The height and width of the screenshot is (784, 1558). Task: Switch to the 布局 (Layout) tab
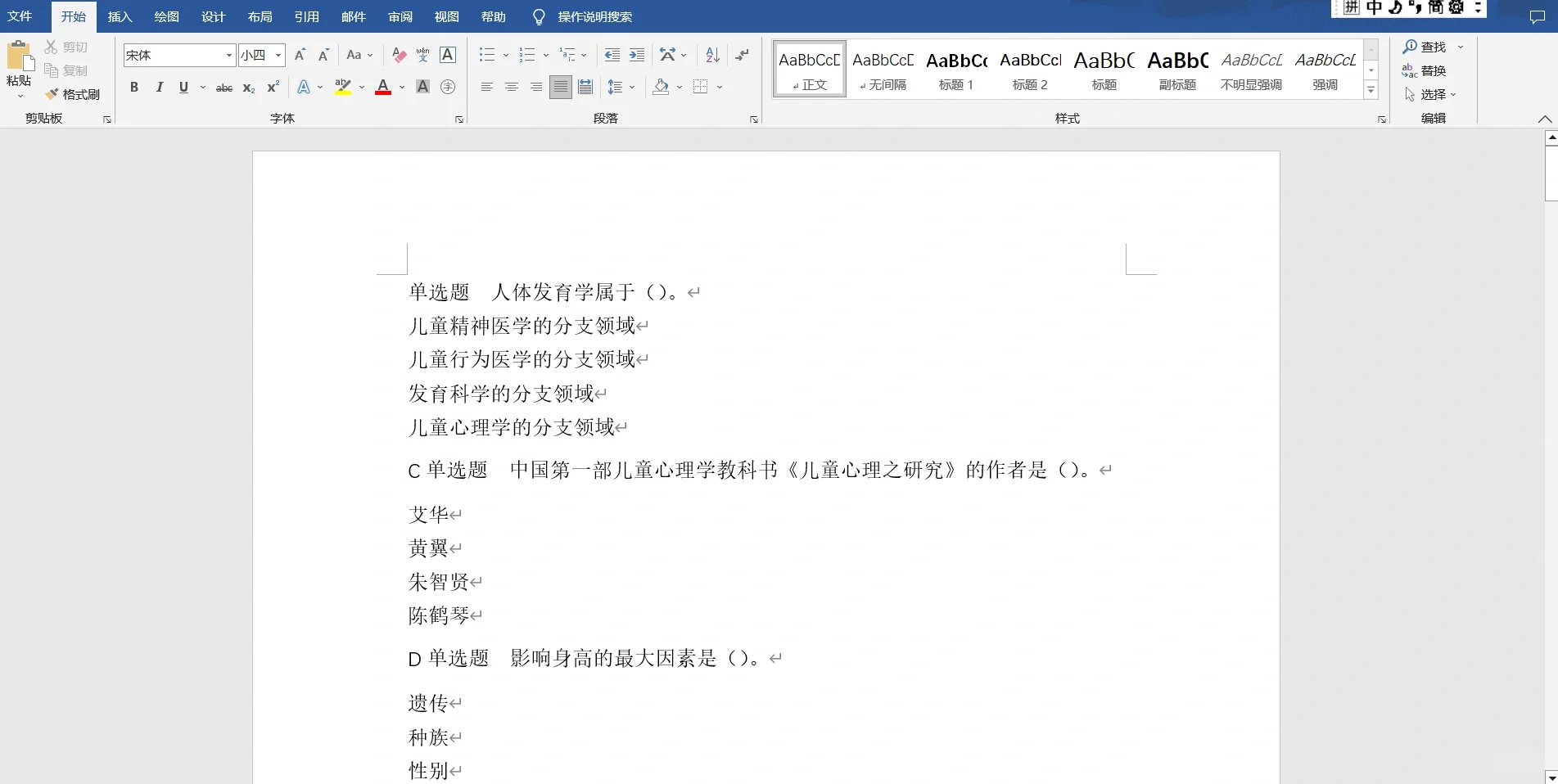(260, 16)
